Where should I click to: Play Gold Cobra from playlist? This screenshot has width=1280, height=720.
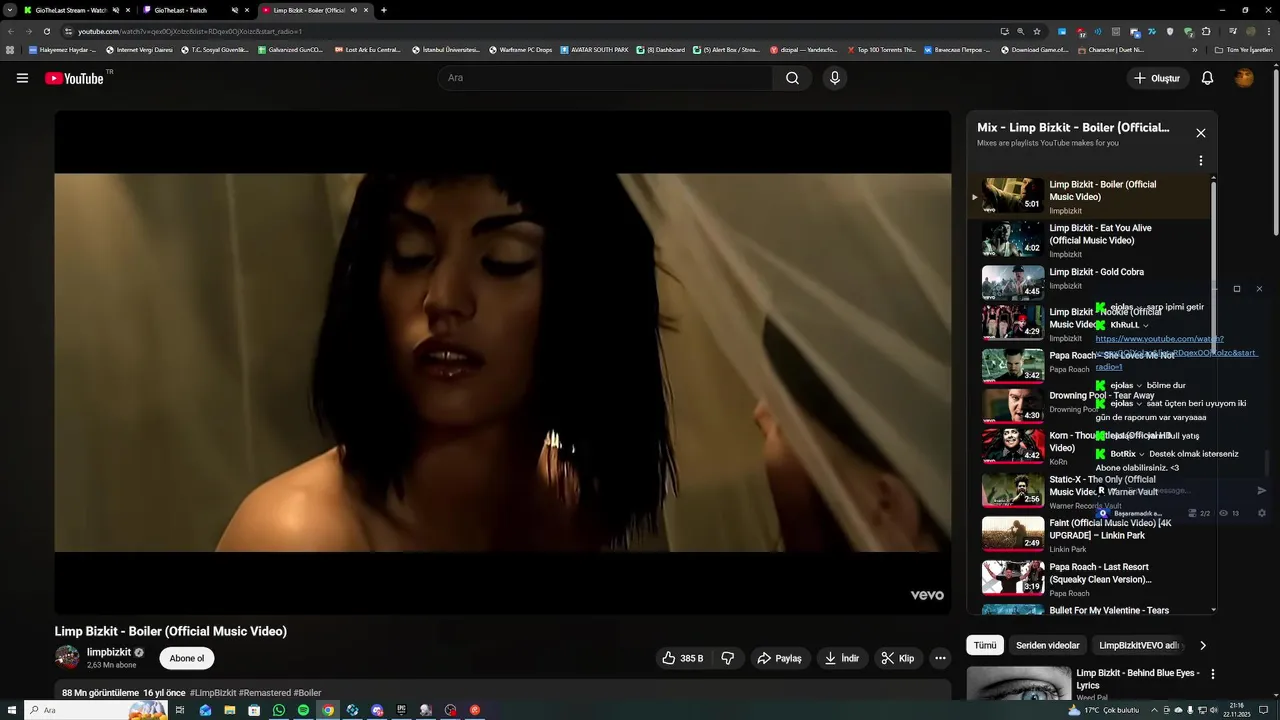[x=1090, y=282]
